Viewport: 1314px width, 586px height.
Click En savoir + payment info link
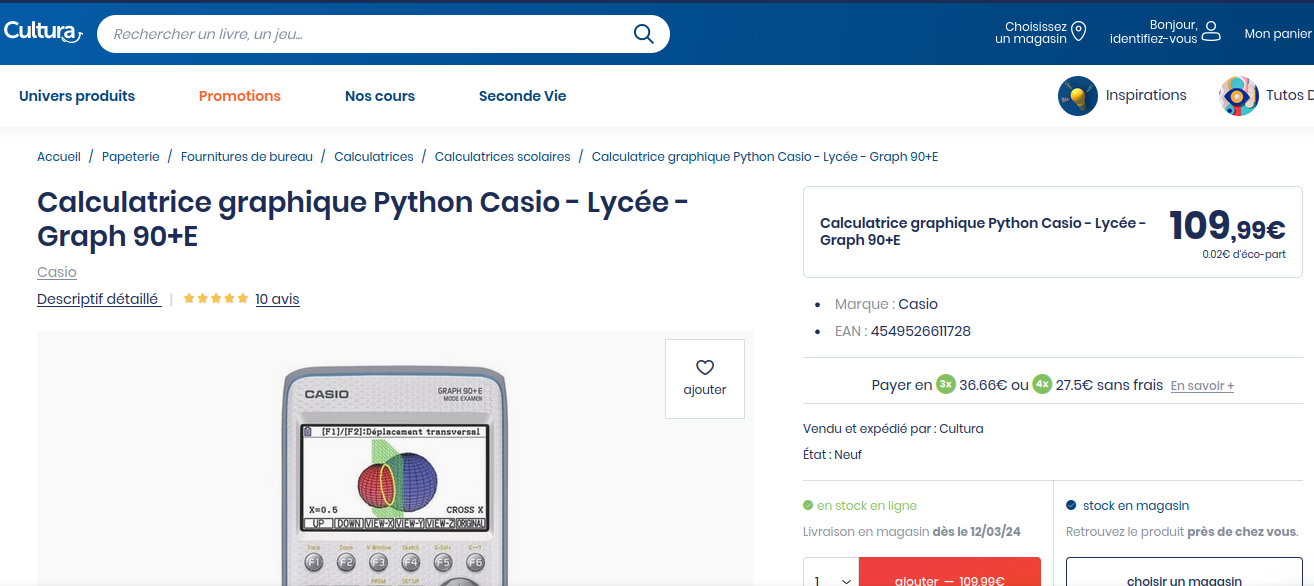(x=1202, y=386)
